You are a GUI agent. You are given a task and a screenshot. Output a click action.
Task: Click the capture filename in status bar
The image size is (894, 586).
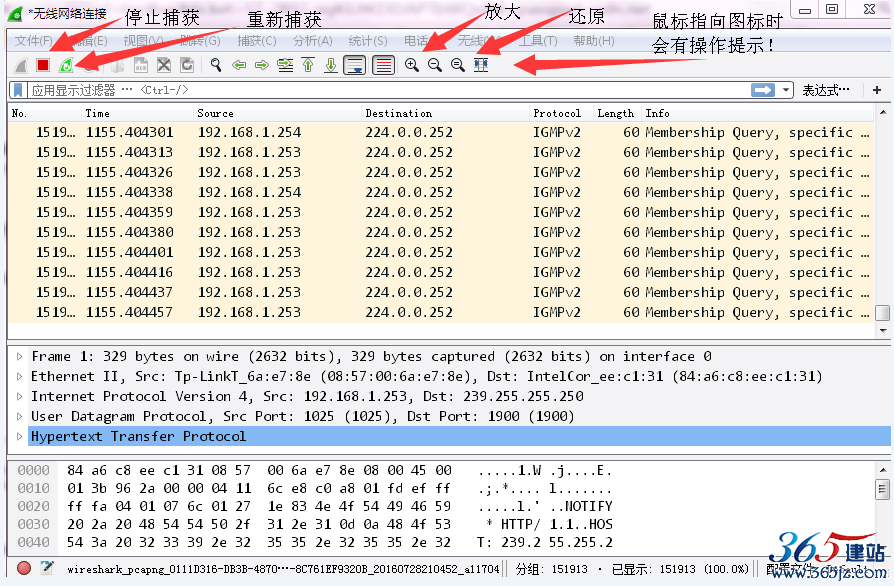click(x=283, y=569)
